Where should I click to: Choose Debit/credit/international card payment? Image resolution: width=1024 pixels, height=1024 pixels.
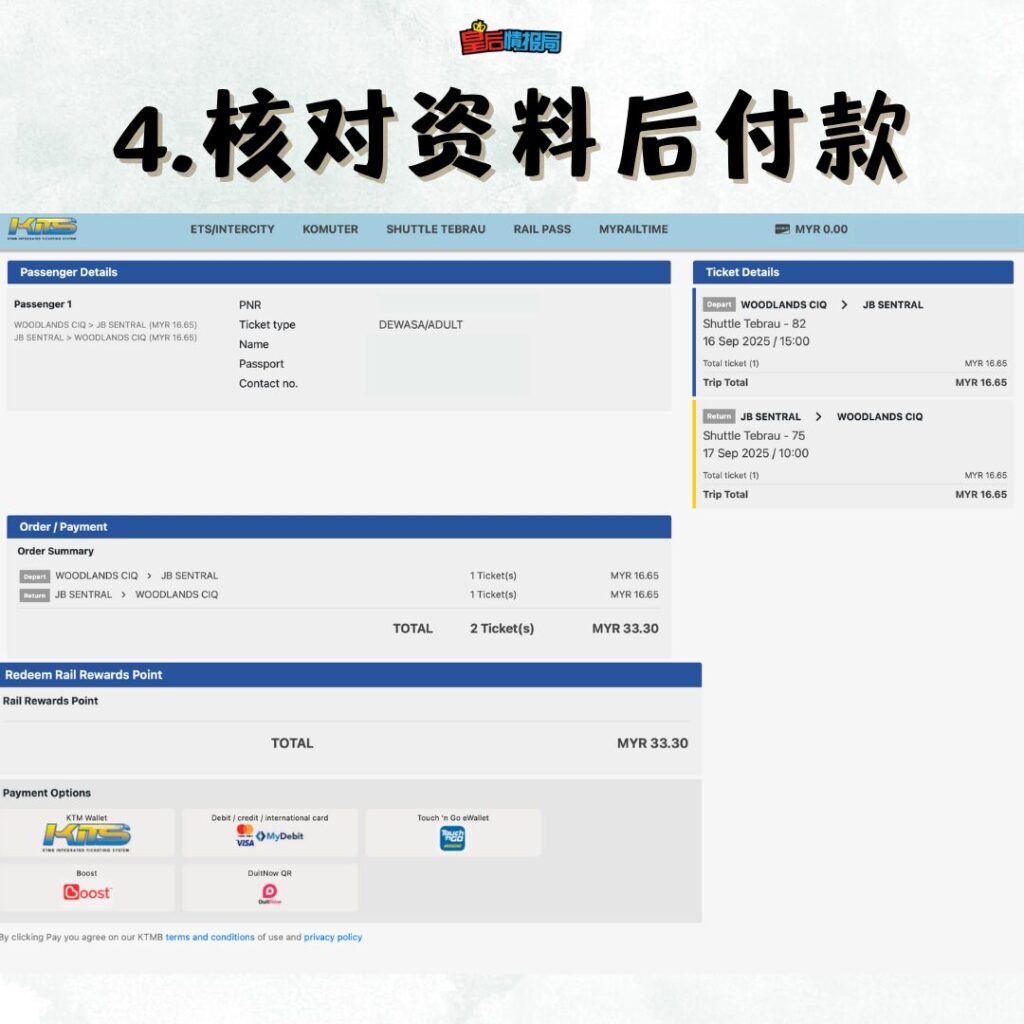pyautogui.click(x=269, y=833)
